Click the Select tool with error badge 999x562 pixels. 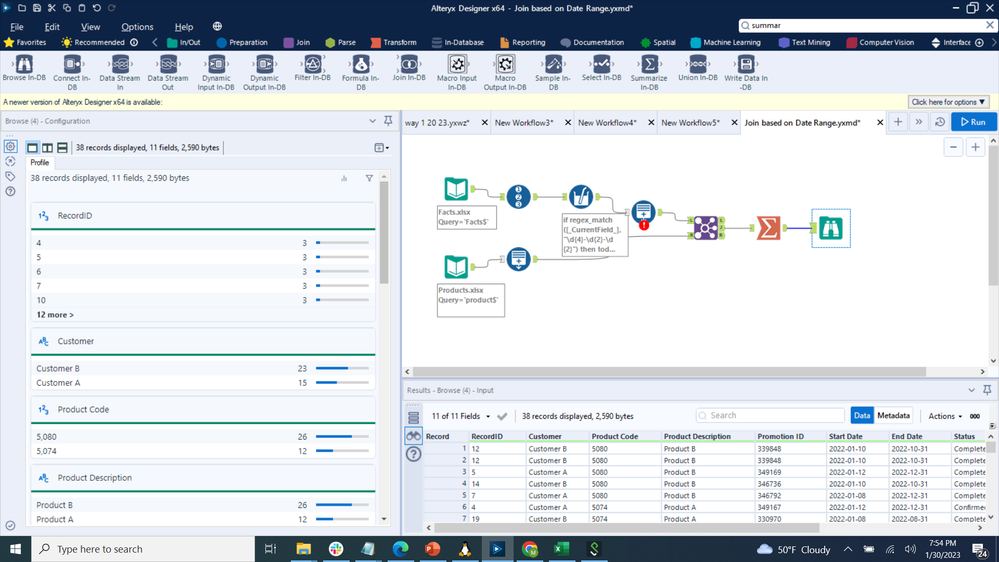[x=643, y=212]
